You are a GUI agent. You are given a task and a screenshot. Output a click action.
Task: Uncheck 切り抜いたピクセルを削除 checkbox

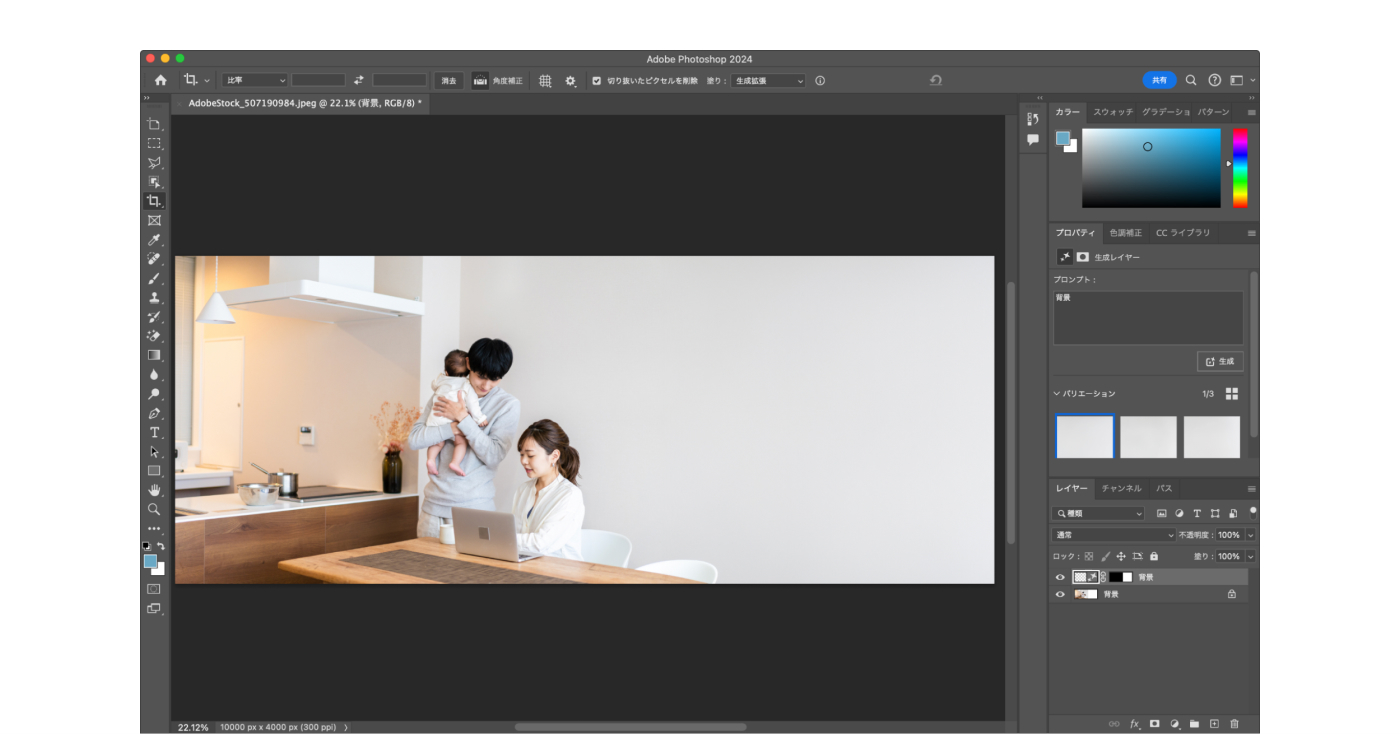pyautogui.click(x=597, y=81)
